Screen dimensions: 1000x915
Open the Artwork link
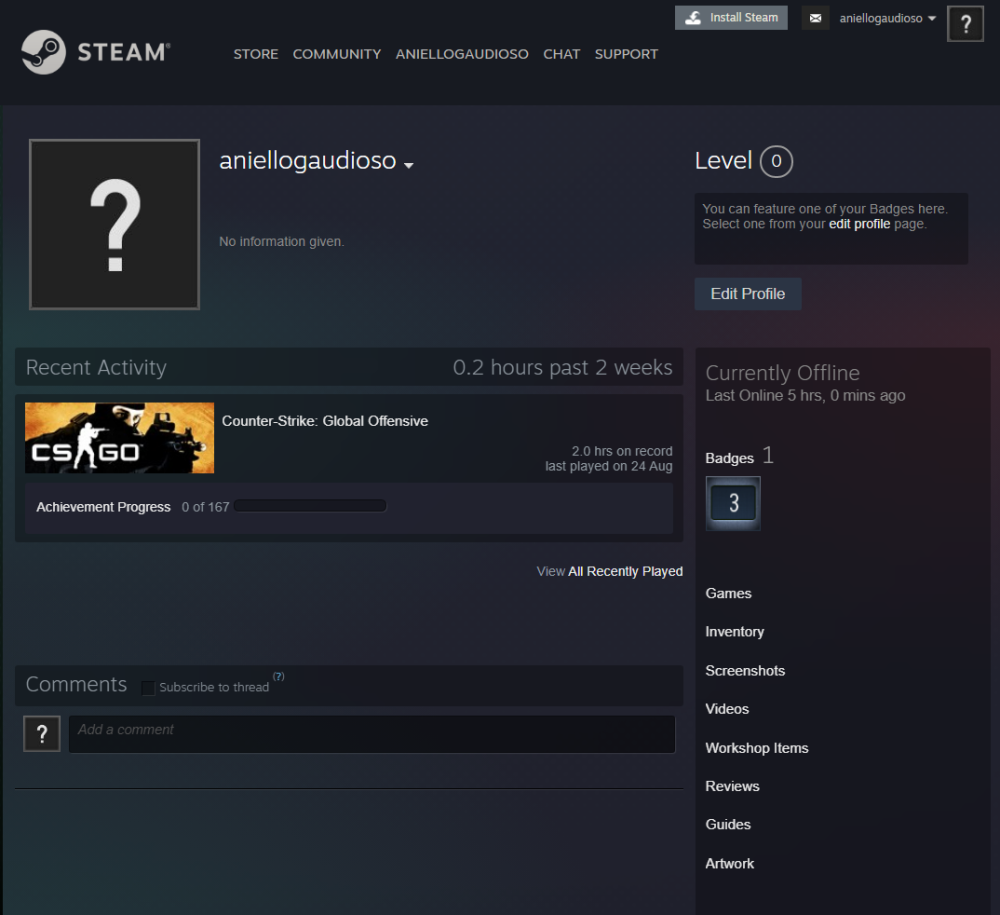pos(730,864)
